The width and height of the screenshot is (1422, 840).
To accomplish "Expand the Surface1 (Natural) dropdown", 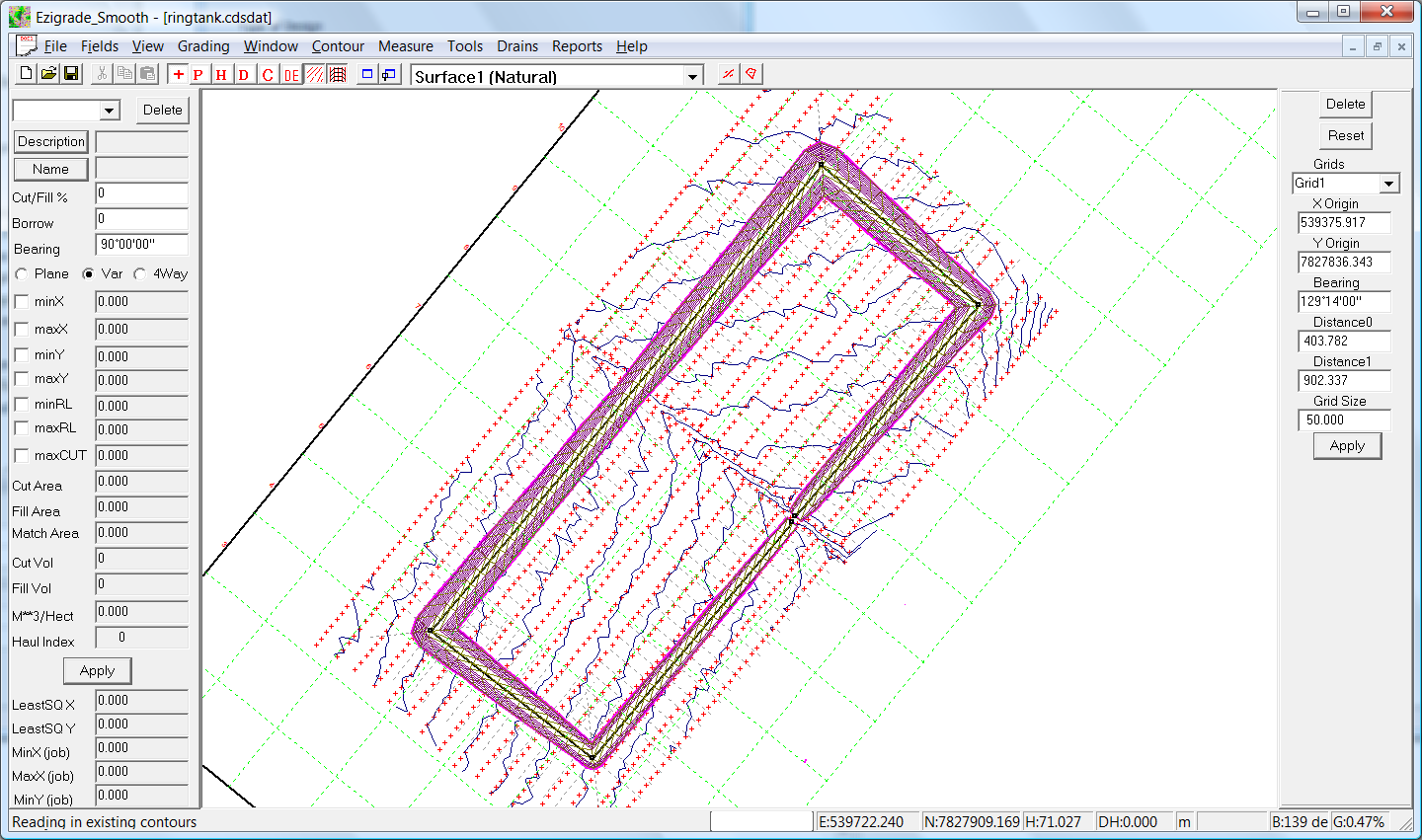I will [693, 77].
